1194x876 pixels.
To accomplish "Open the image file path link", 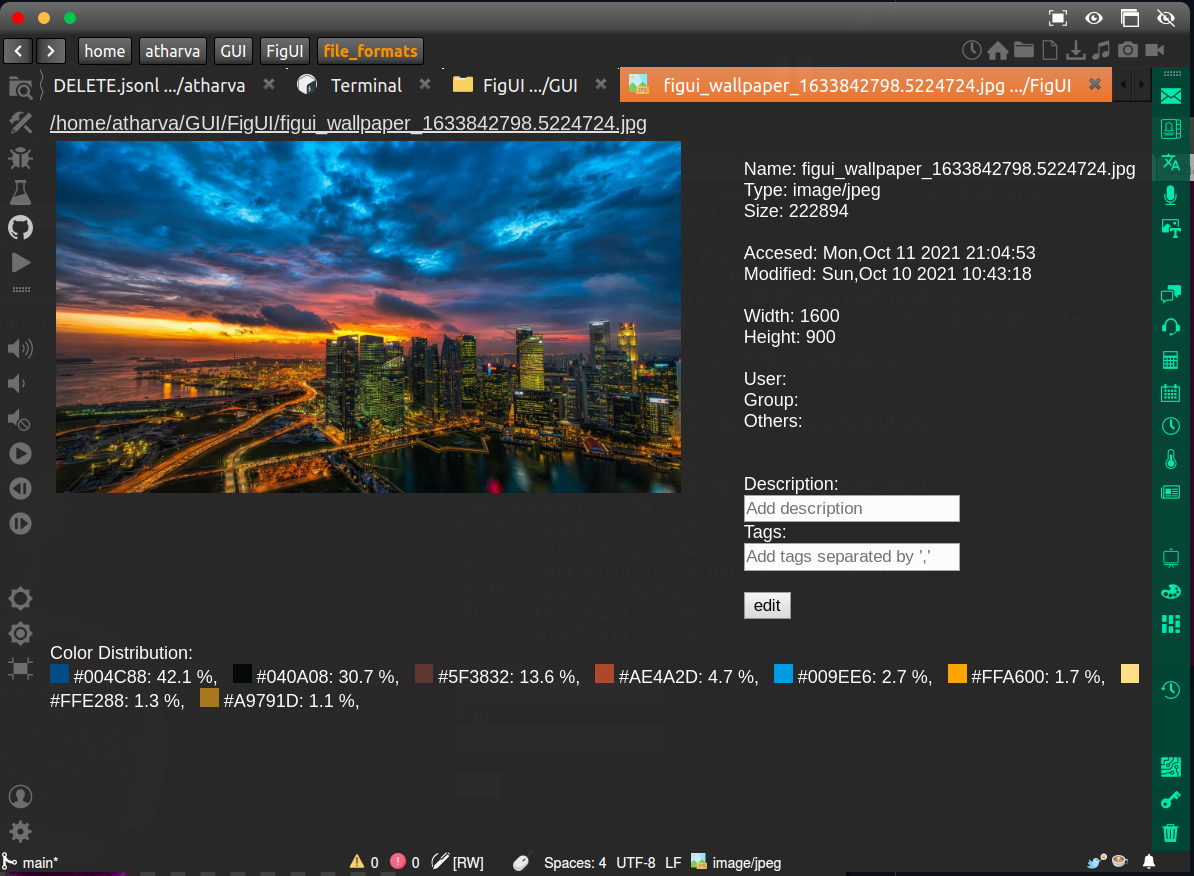I will pos(348,123).
